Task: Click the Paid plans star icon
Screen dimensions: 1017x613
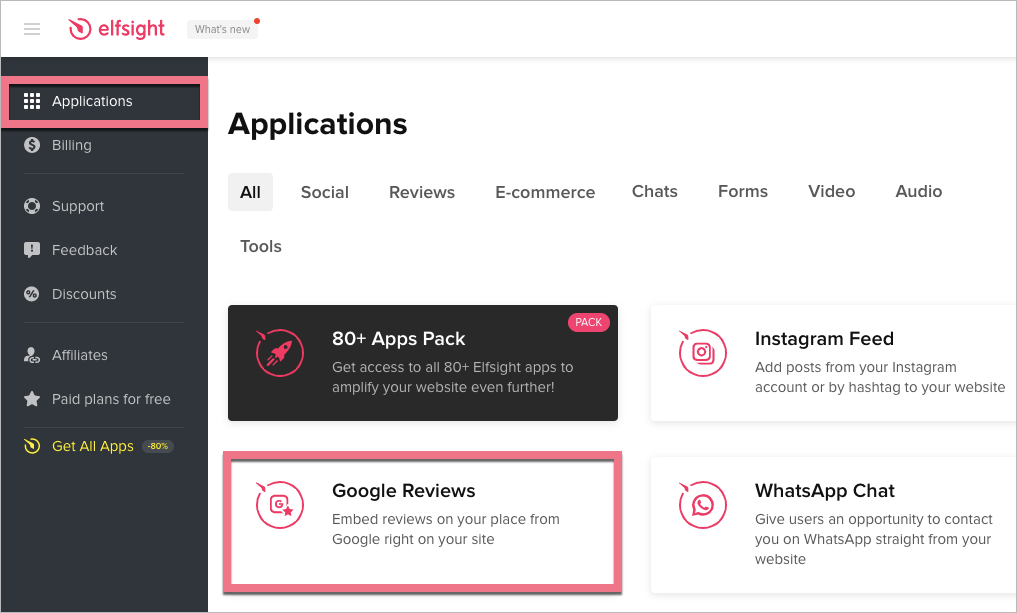Action: pos(32,399)
